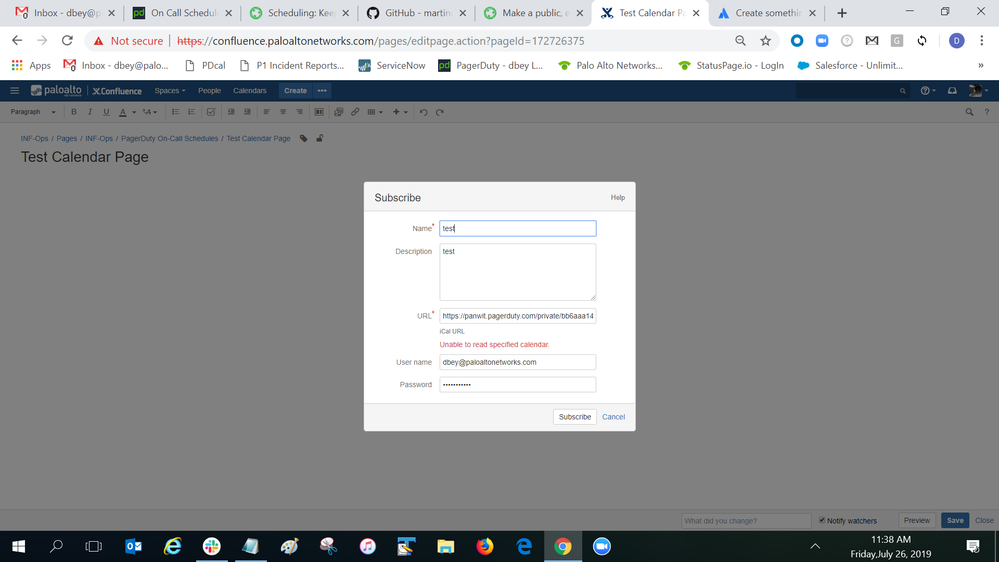Align text left
The height and width of the screenshot is (562, 999).
[x=266, y=112]
